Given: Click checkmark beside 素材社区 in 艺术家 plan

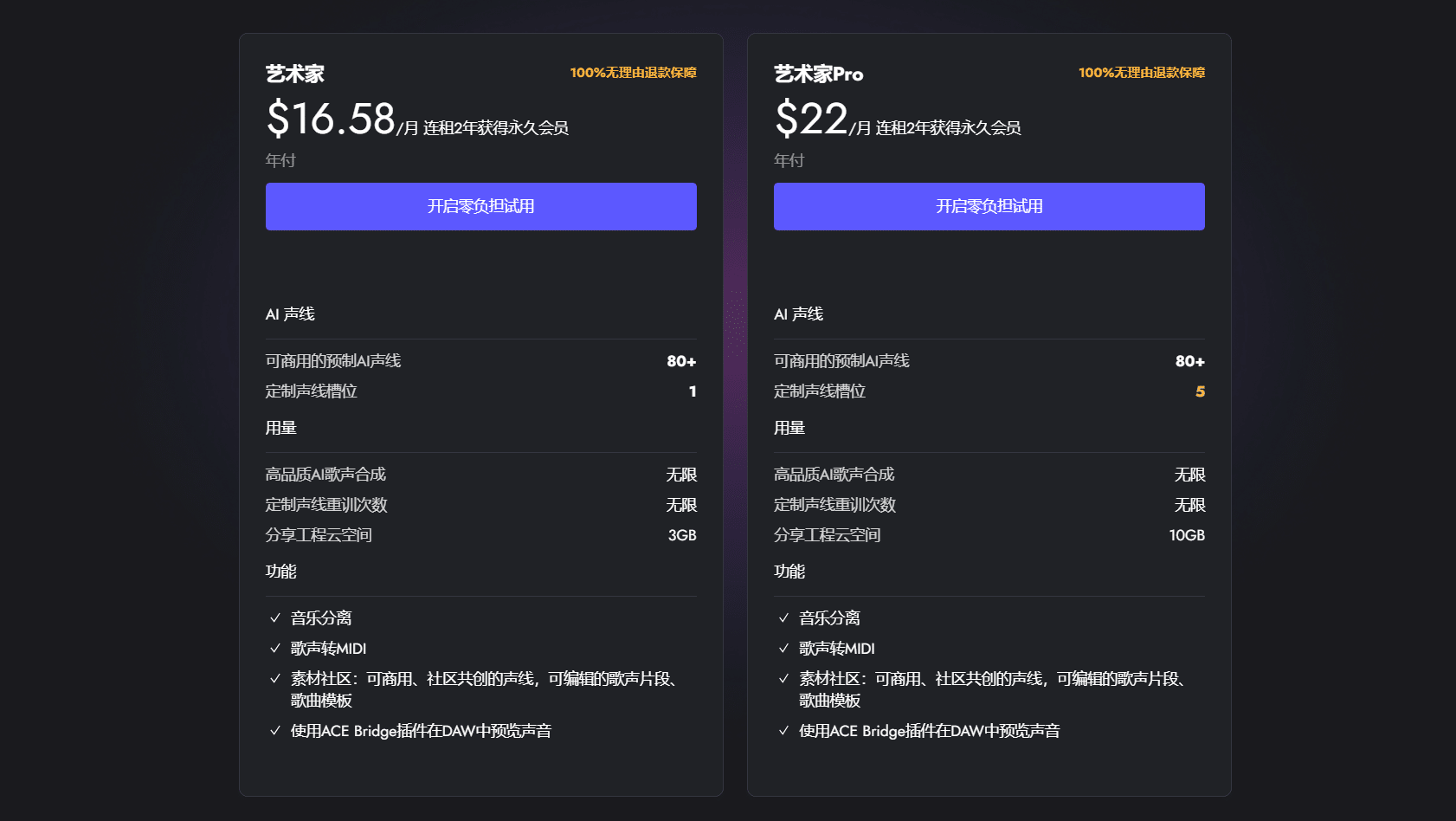Looking at the screenshot, I should click(x=275, y=678).
